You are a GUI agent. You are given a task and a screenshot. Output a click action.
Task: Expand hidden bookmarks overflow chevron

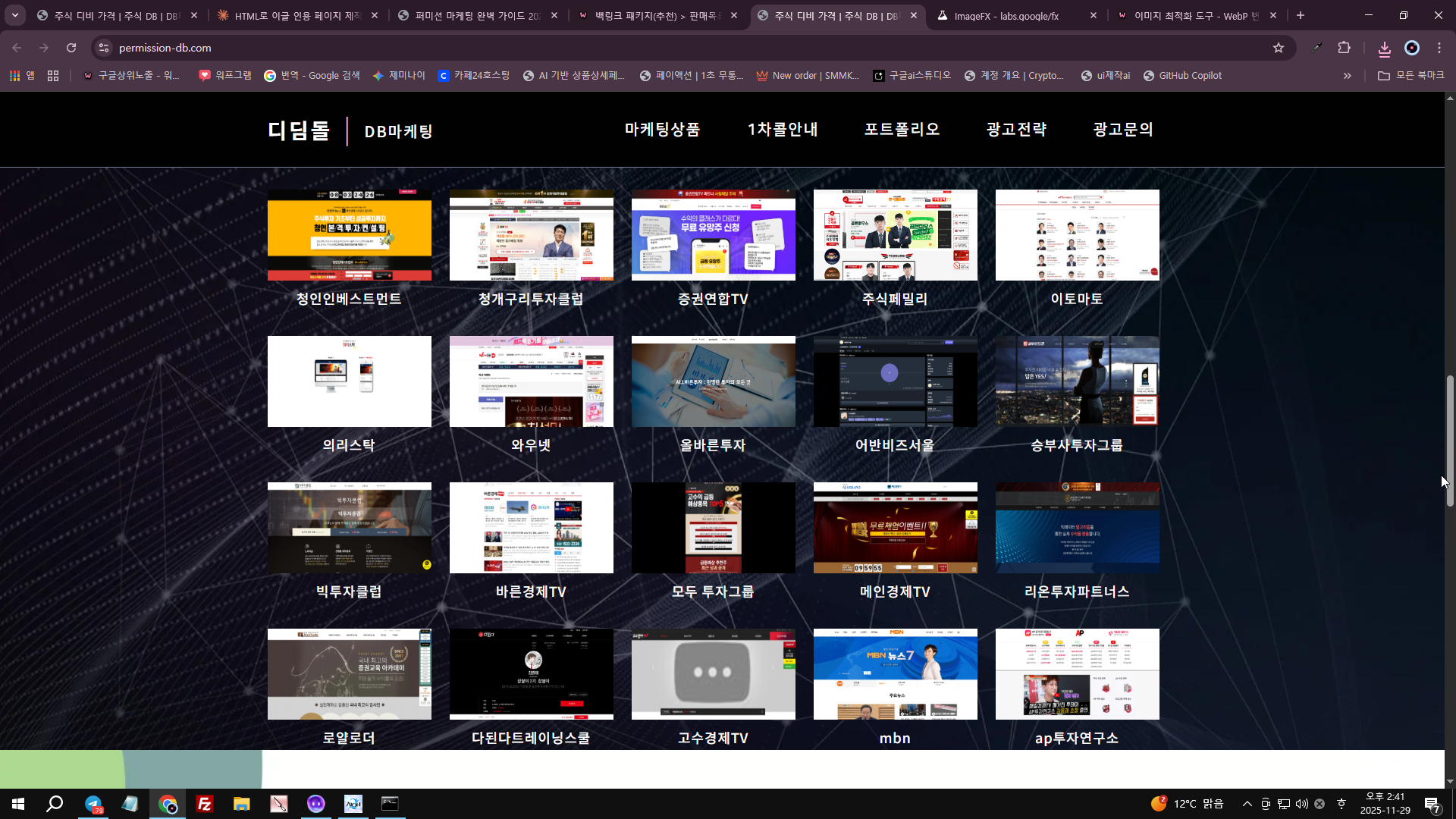tap(1347, 76)
